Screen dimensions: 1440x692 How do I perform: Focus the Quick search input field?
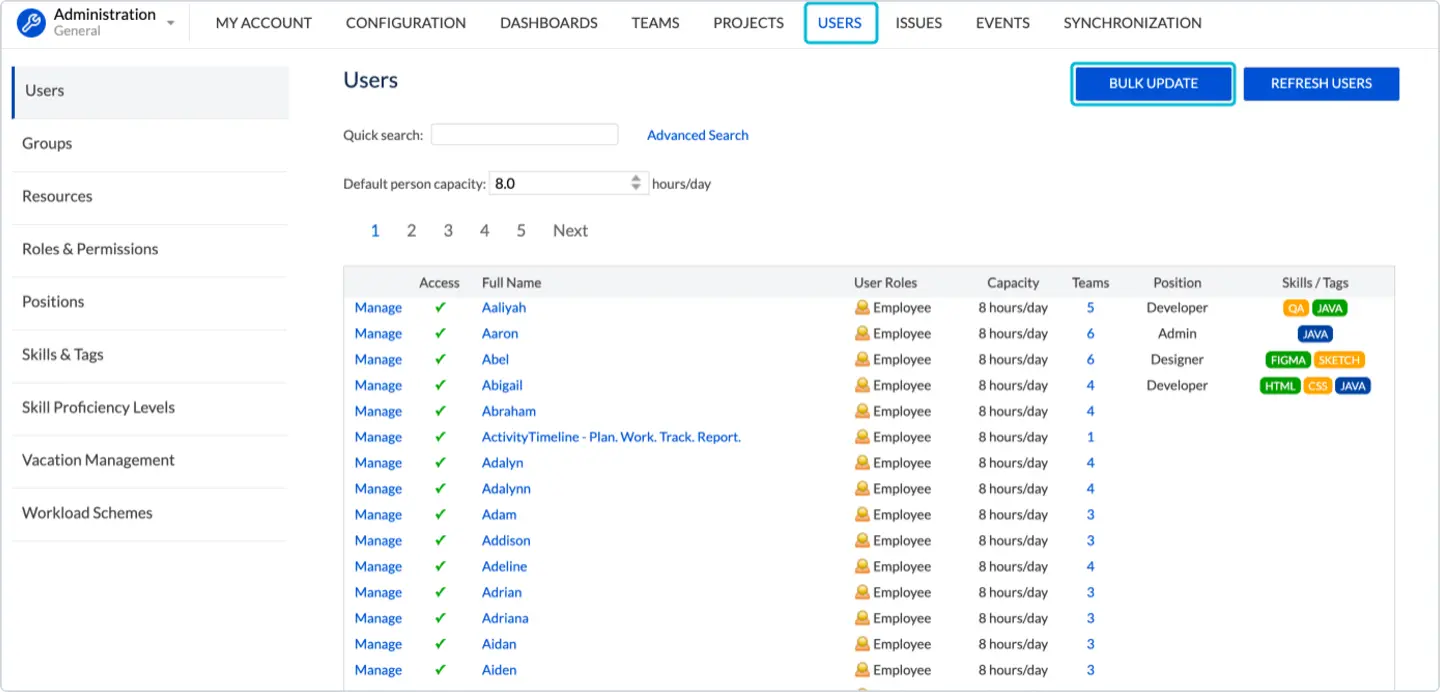[524, 135]
